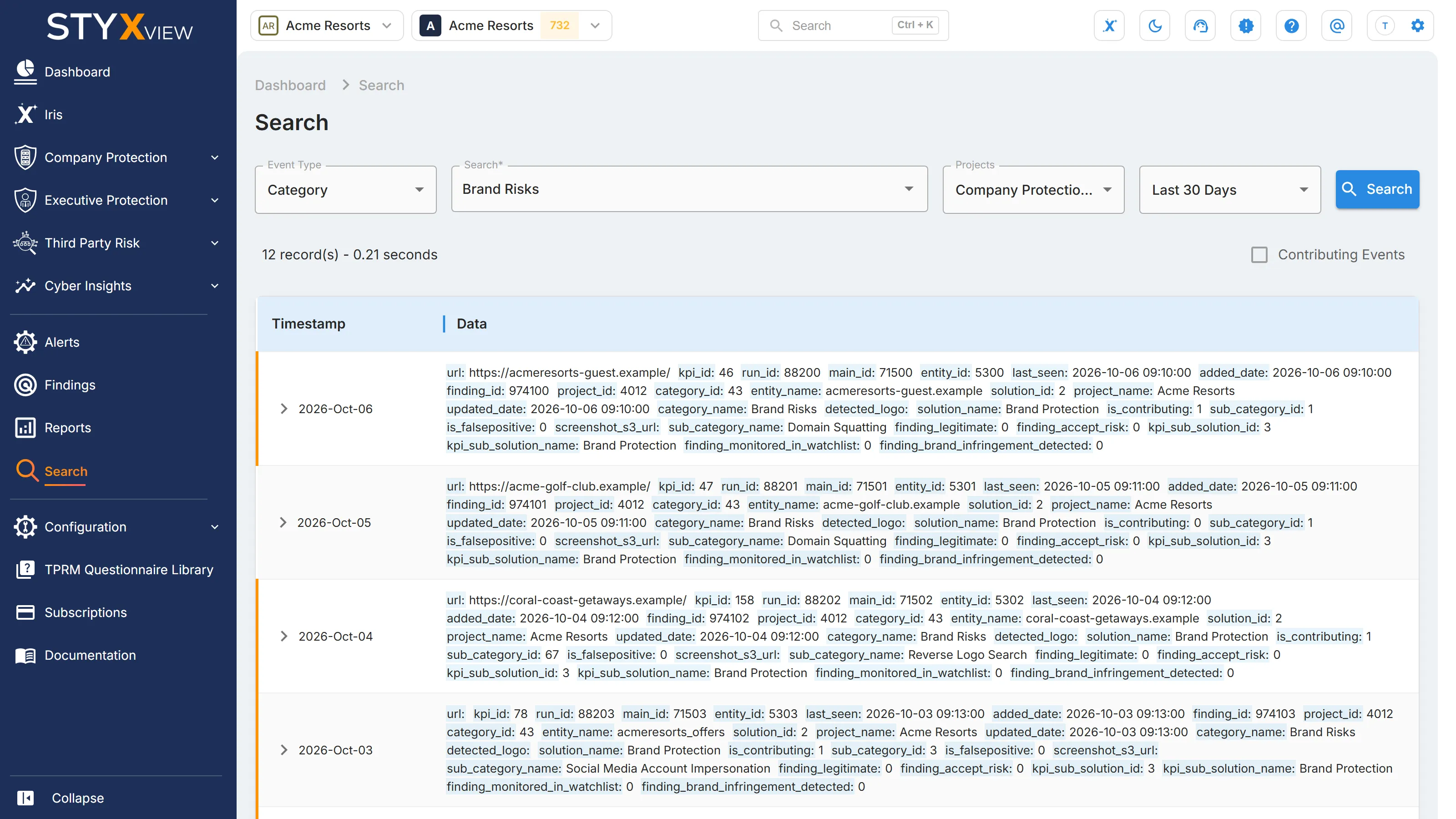This screenshot has height=819, width=1456.
Task: Open the settings gear icon
Action: pos(1418,25)
